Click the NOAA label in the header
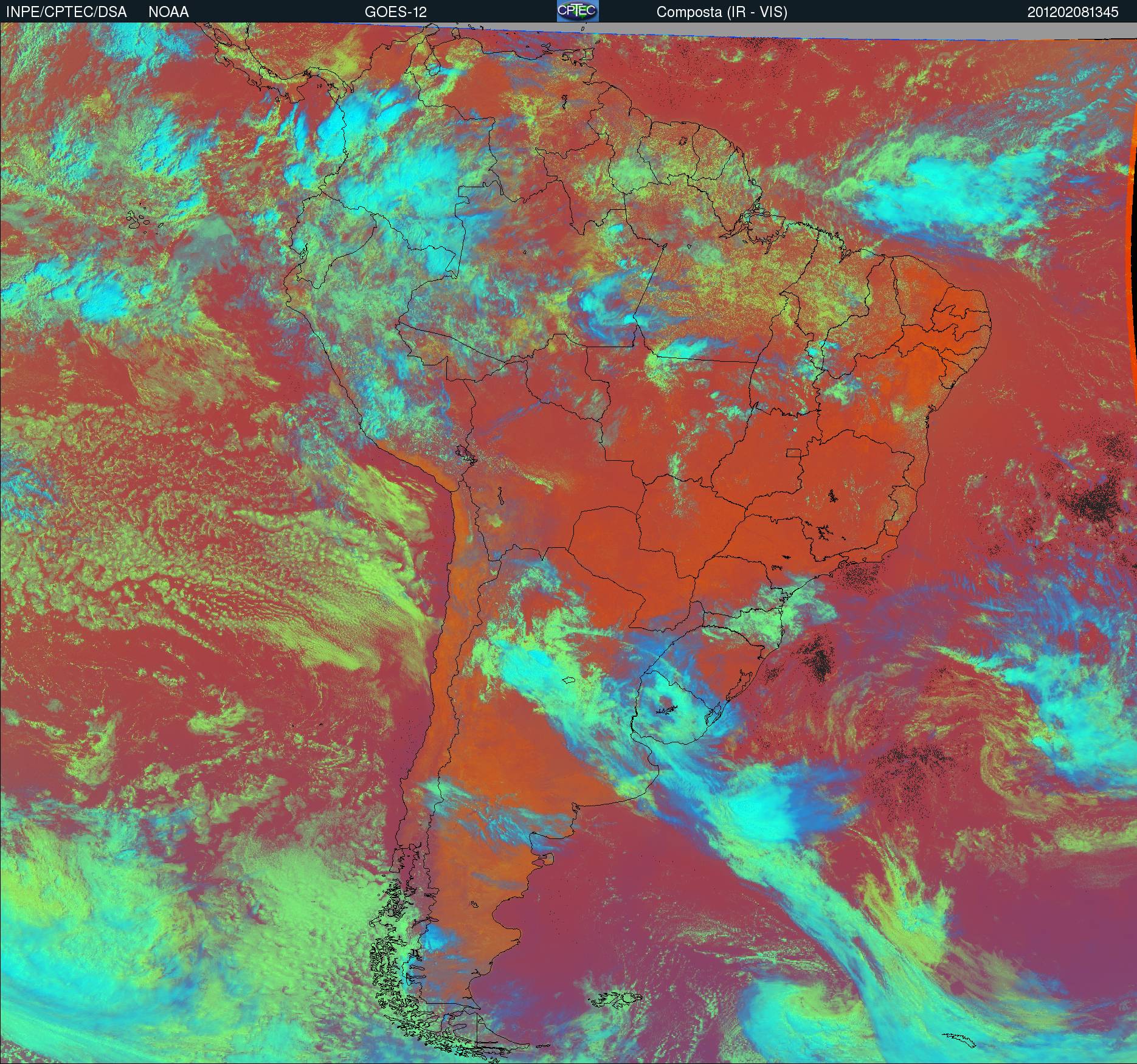 (168, 12)
